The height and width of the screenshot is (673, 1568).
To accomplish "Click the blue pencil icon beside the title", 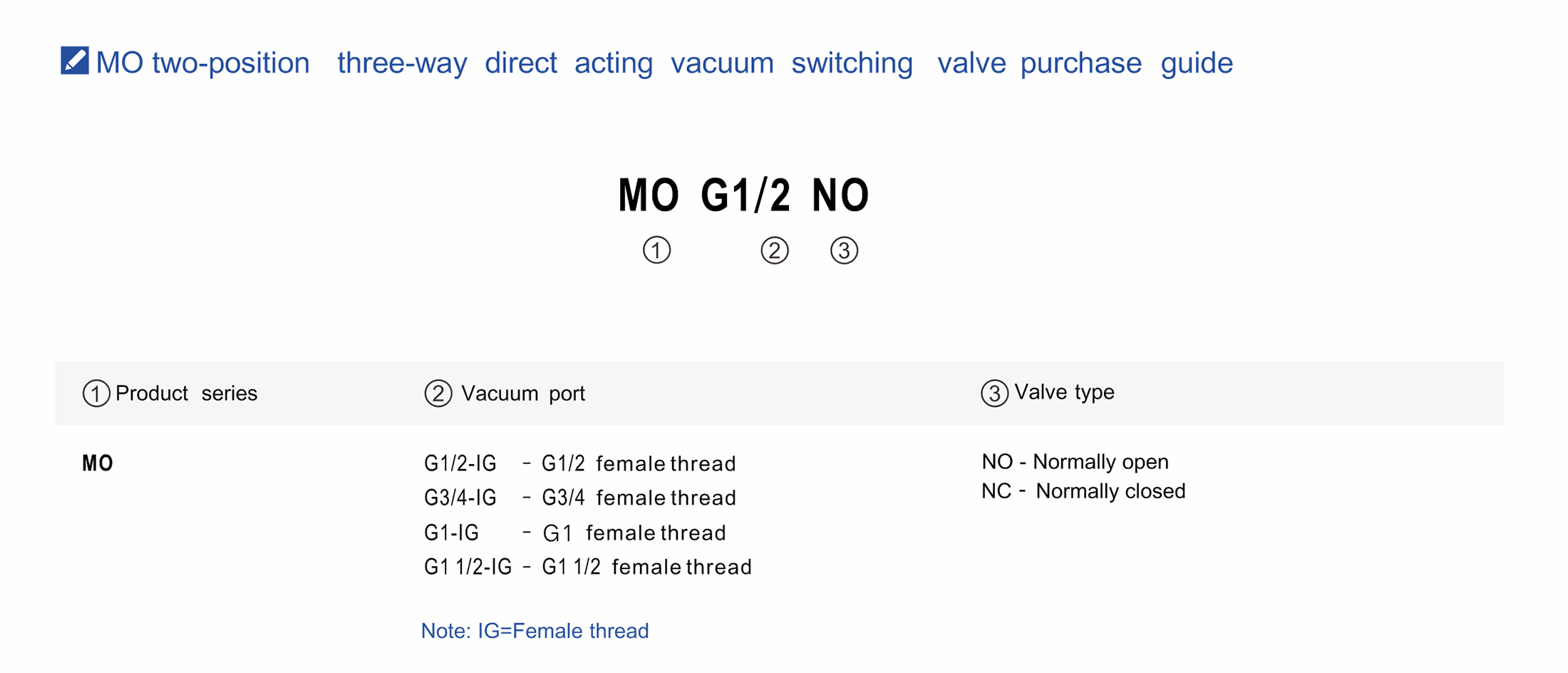I will (x=74, y=61).
